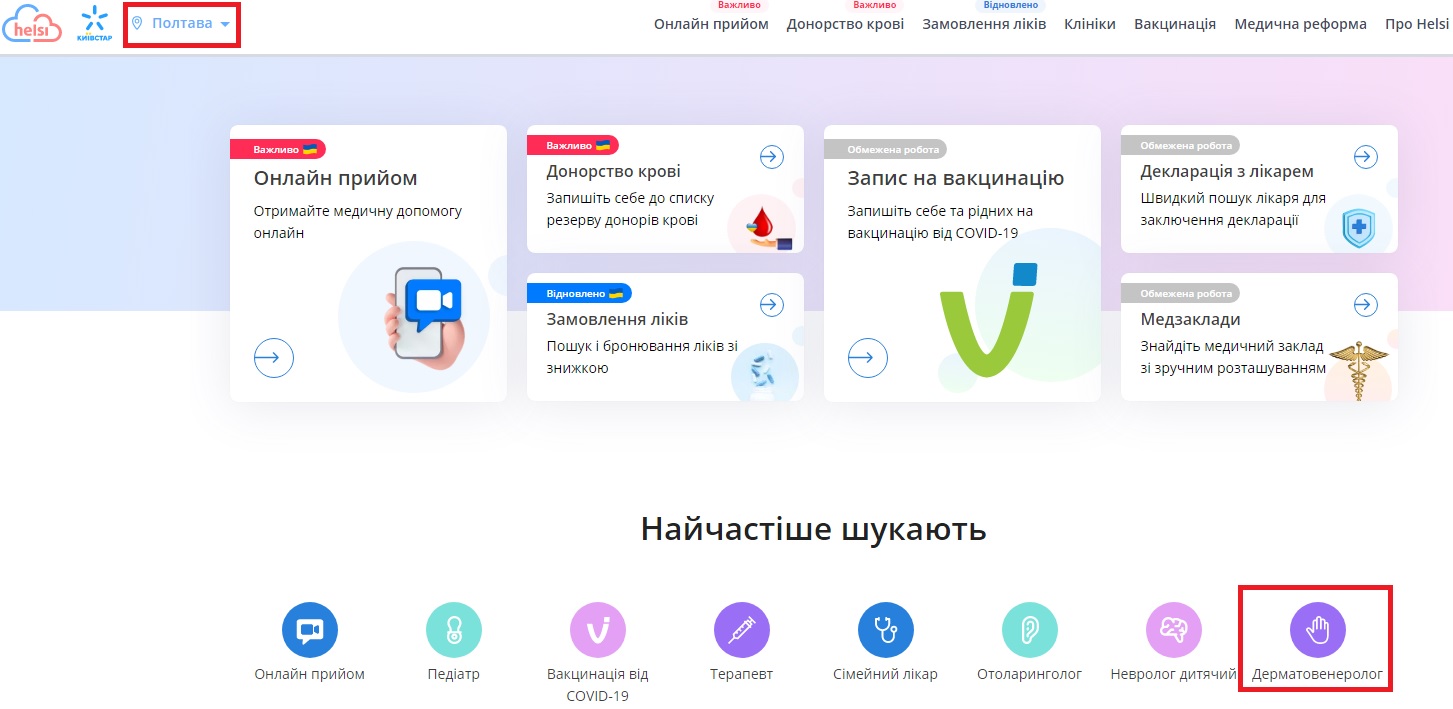The height and width of the screenshot is (709, 1453).
Task: Open the Полтава city dropdown
Action: pyautogui.click(x=181, y=23)
